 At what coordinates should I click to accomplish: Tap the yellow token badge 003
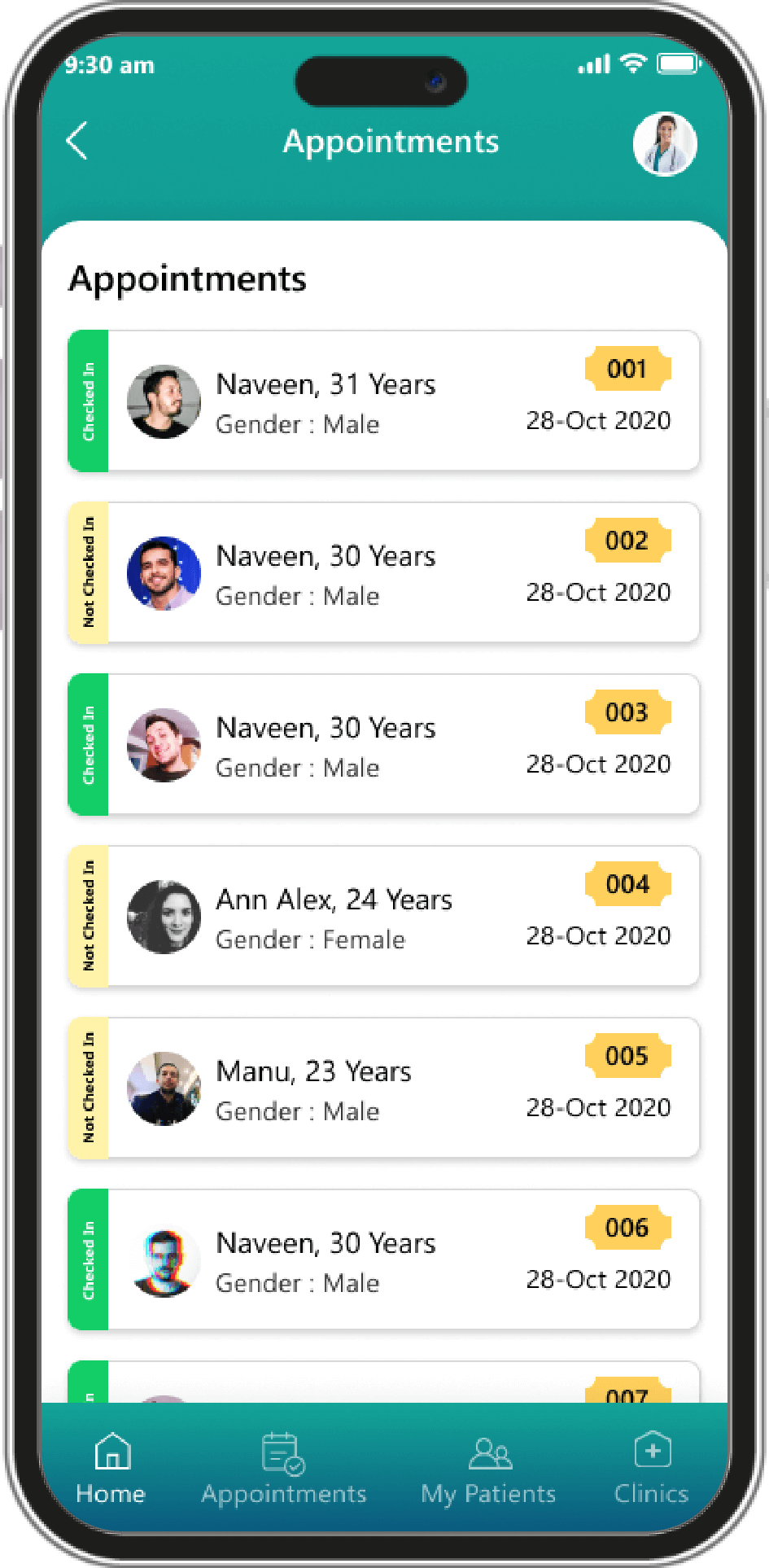pyautogui.click(x=627, y=712)
